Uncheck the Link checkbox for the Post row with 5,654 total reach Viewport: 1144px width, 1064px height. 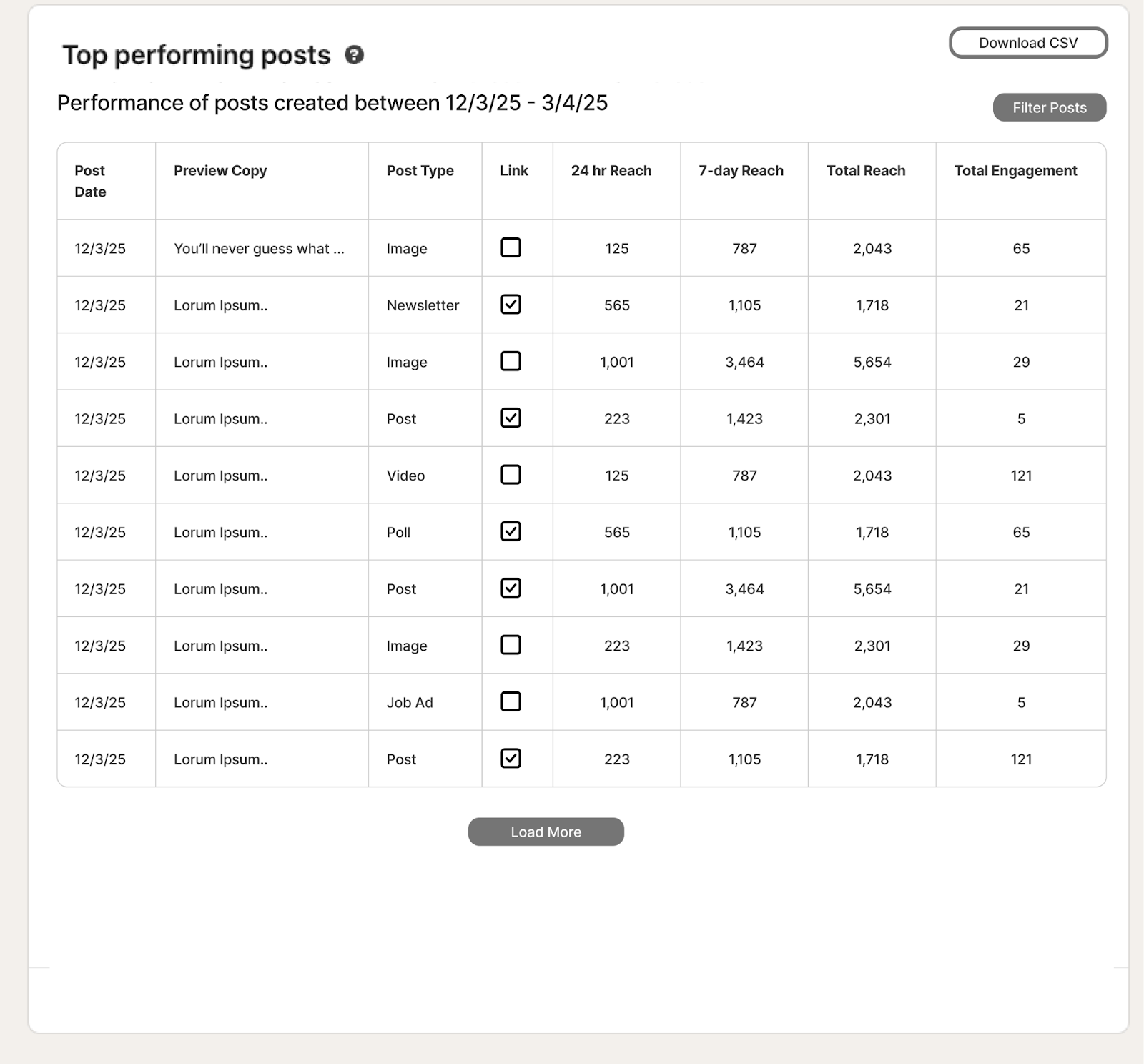[x=511, y=588]
